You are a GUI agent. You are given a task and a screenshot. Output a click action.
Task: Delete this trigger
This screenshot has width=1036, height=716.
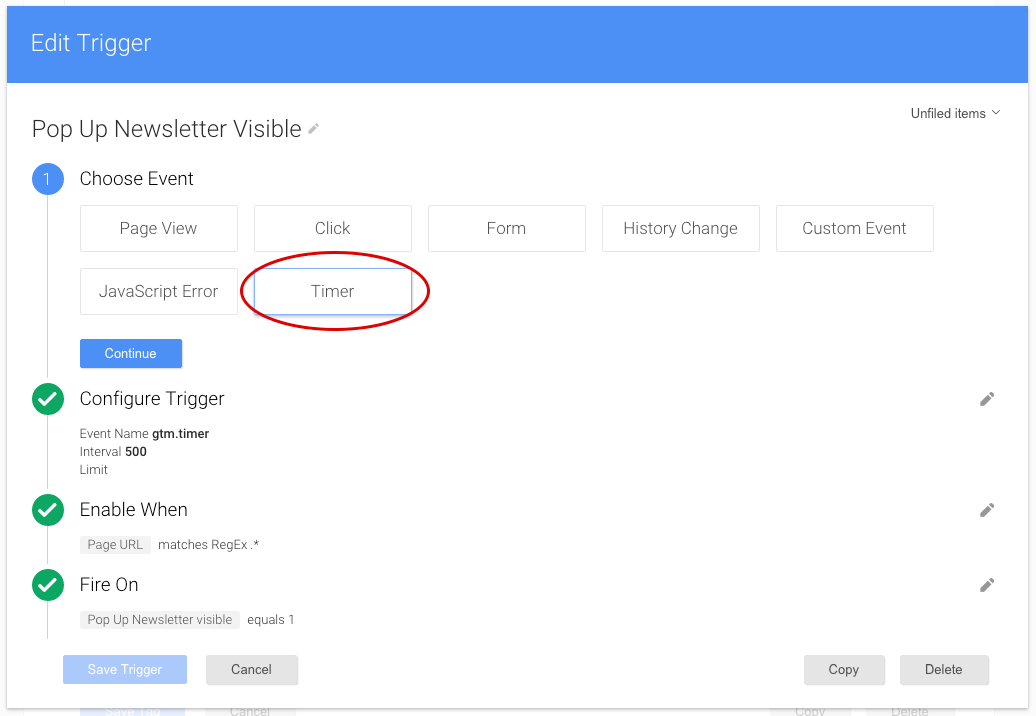pos(944,670)
